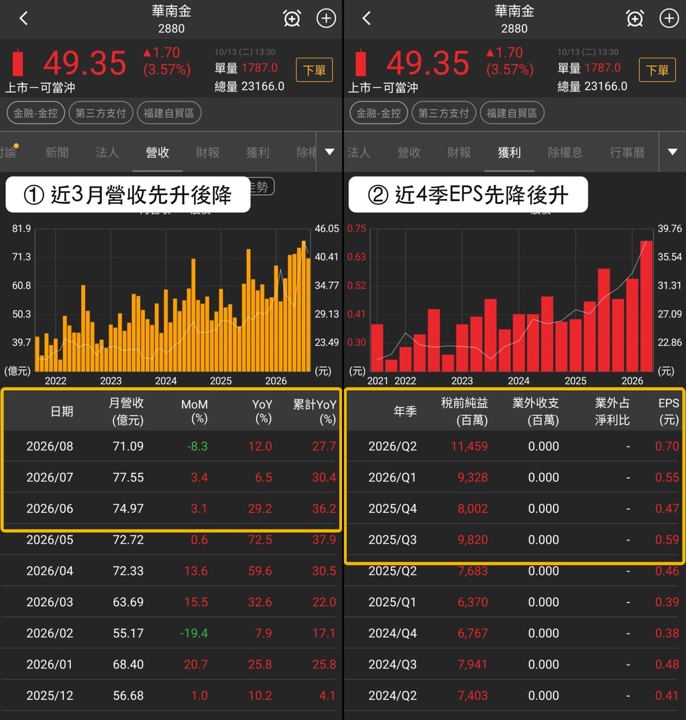Viewport: 686px width, 720px height.
Task: Click the 累計YoY column header
Action: [x=315, y=411]
